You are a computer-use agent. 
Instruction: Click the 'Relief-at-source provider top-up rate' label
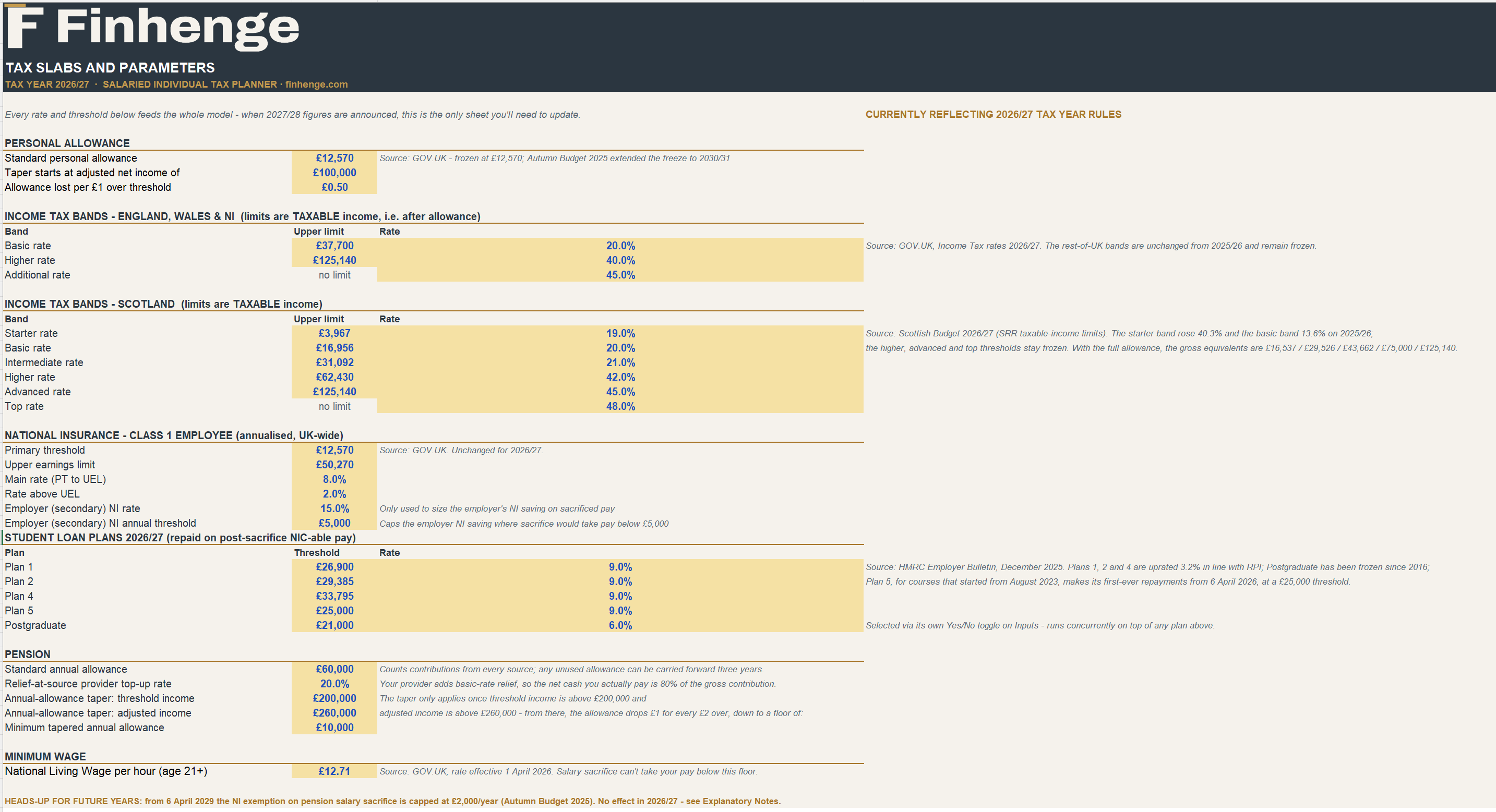point(88,684)
